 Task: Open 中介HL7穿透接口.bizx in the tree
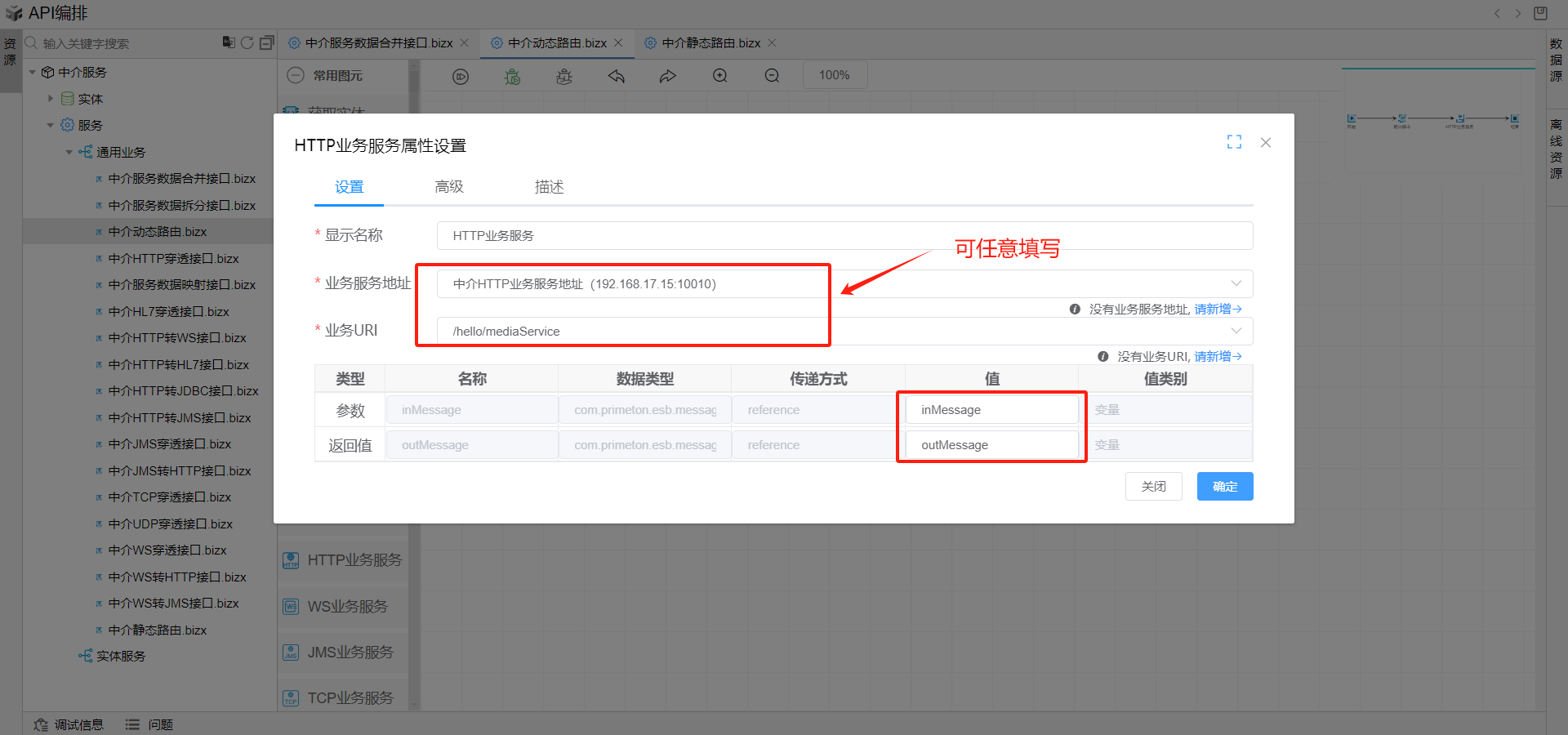pyautogui.click(x=168, y=312)
